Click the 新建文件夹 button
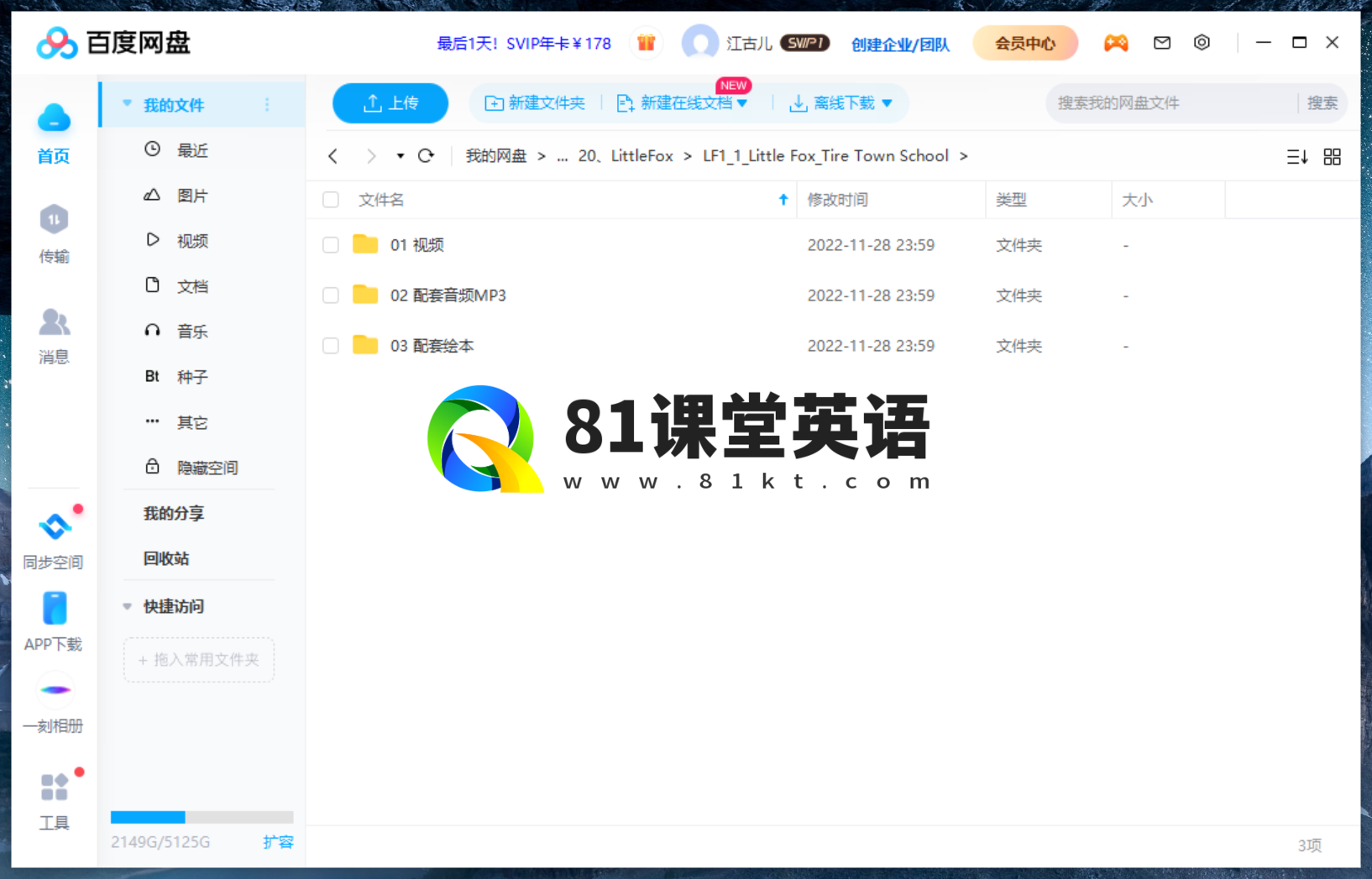The height and width of the screenshot is (879, 1372). [535, 103]
